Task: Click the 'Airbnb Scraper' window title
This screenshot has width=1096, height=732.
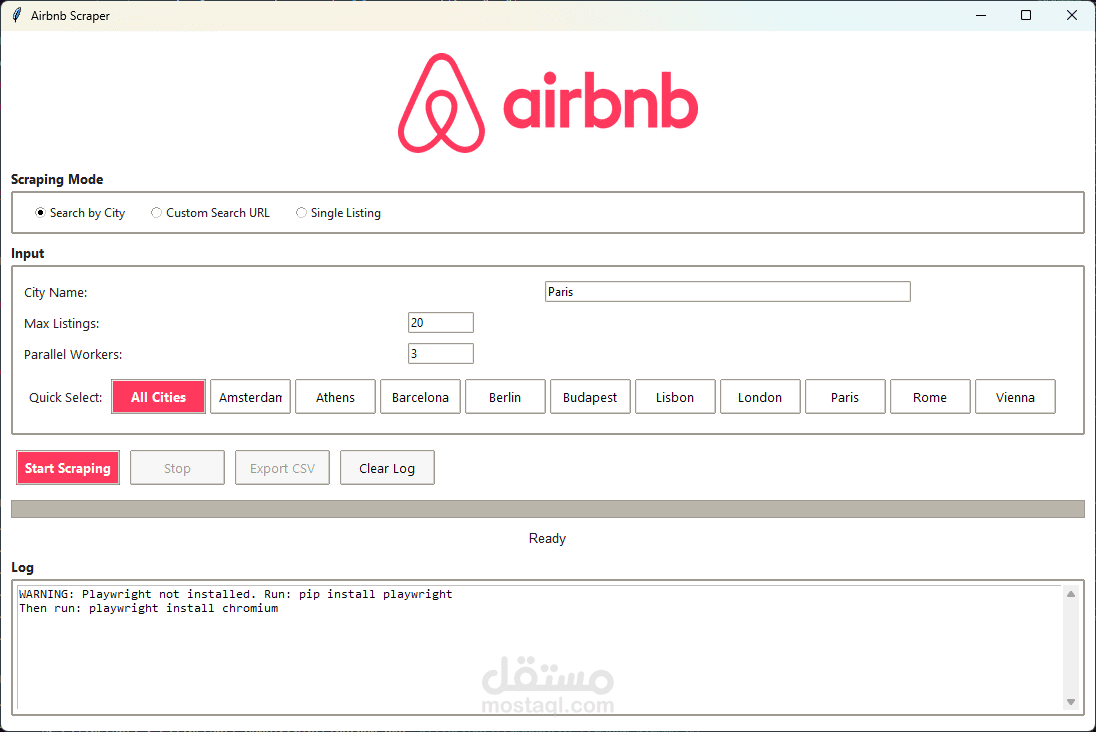Action: click(x=70, y=15)
